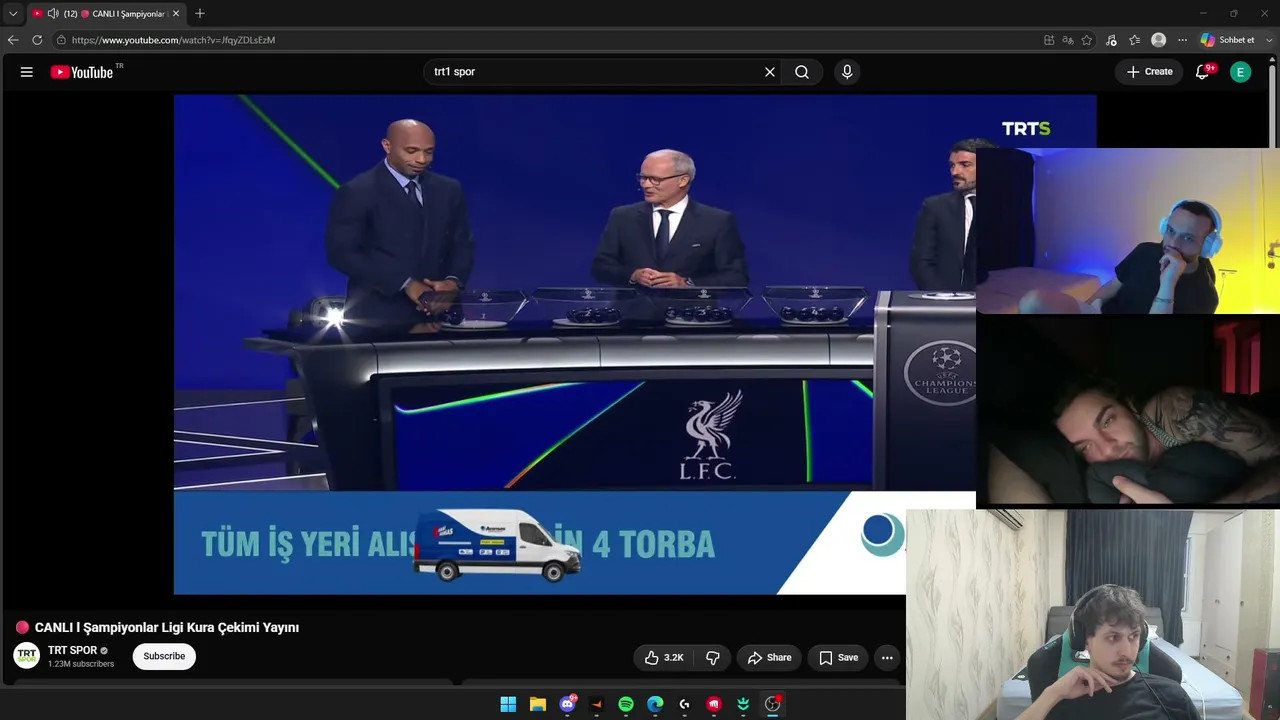Reload the page in the browser

pos(37,40)
